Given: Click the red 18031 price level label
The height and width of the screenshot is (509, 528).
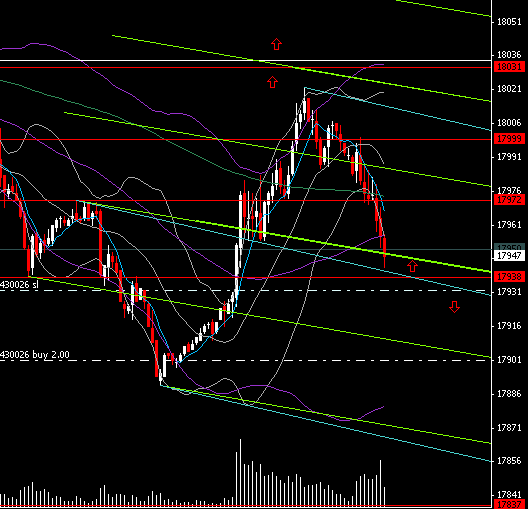Looking at the screenshot, I should point(509,67).
